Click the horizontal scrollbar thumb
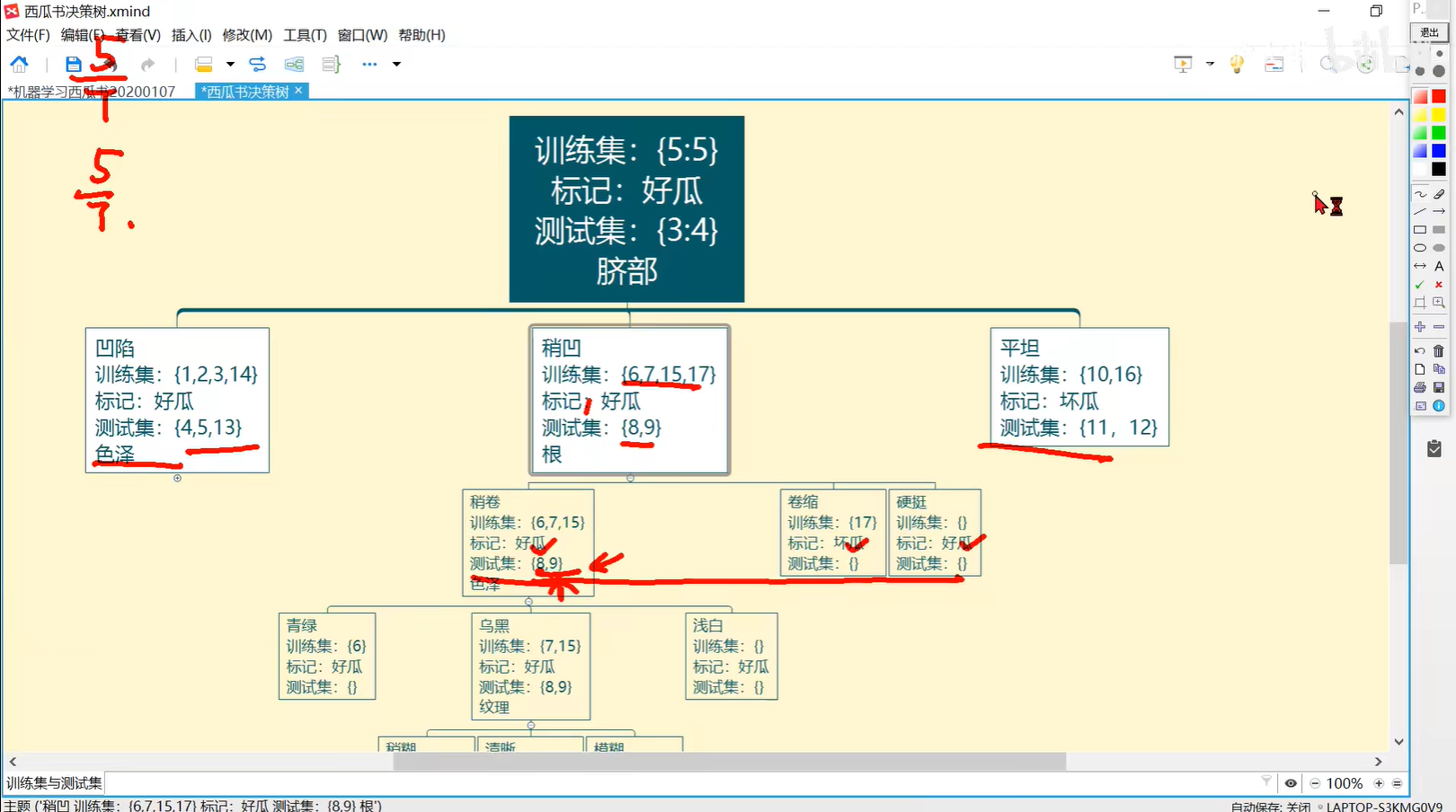 (x=730, y=762)
